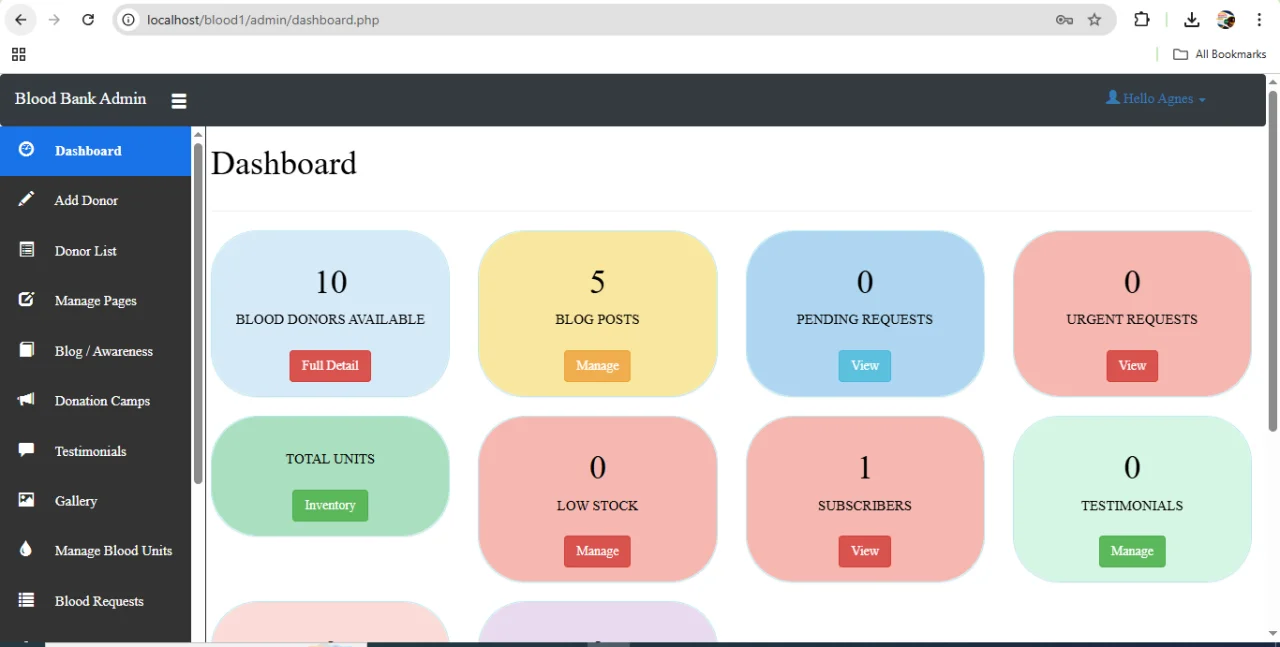Open Manage Blood Units in the sidebar
1280x647 pixels.
[x=95, y=551]
